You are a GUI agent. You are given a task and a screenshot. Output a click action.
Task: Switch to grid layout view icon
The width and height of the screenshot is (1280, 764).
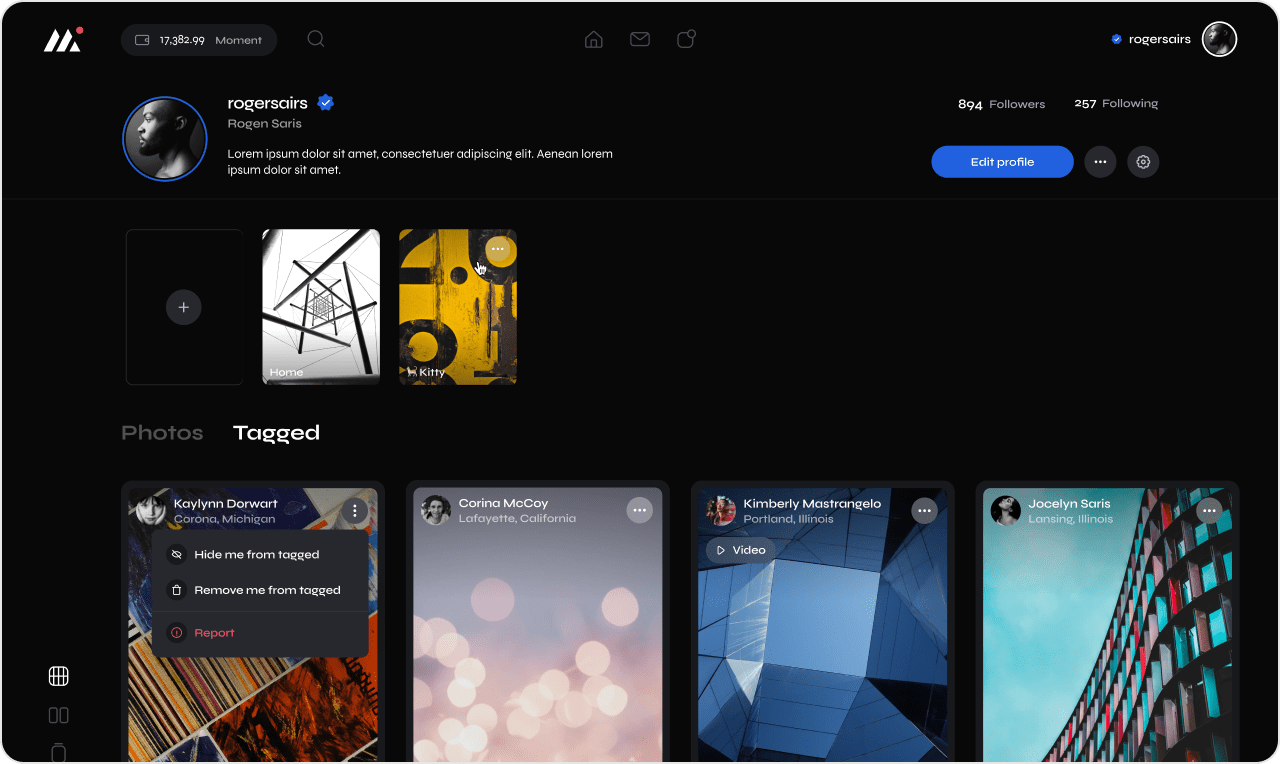59,676
